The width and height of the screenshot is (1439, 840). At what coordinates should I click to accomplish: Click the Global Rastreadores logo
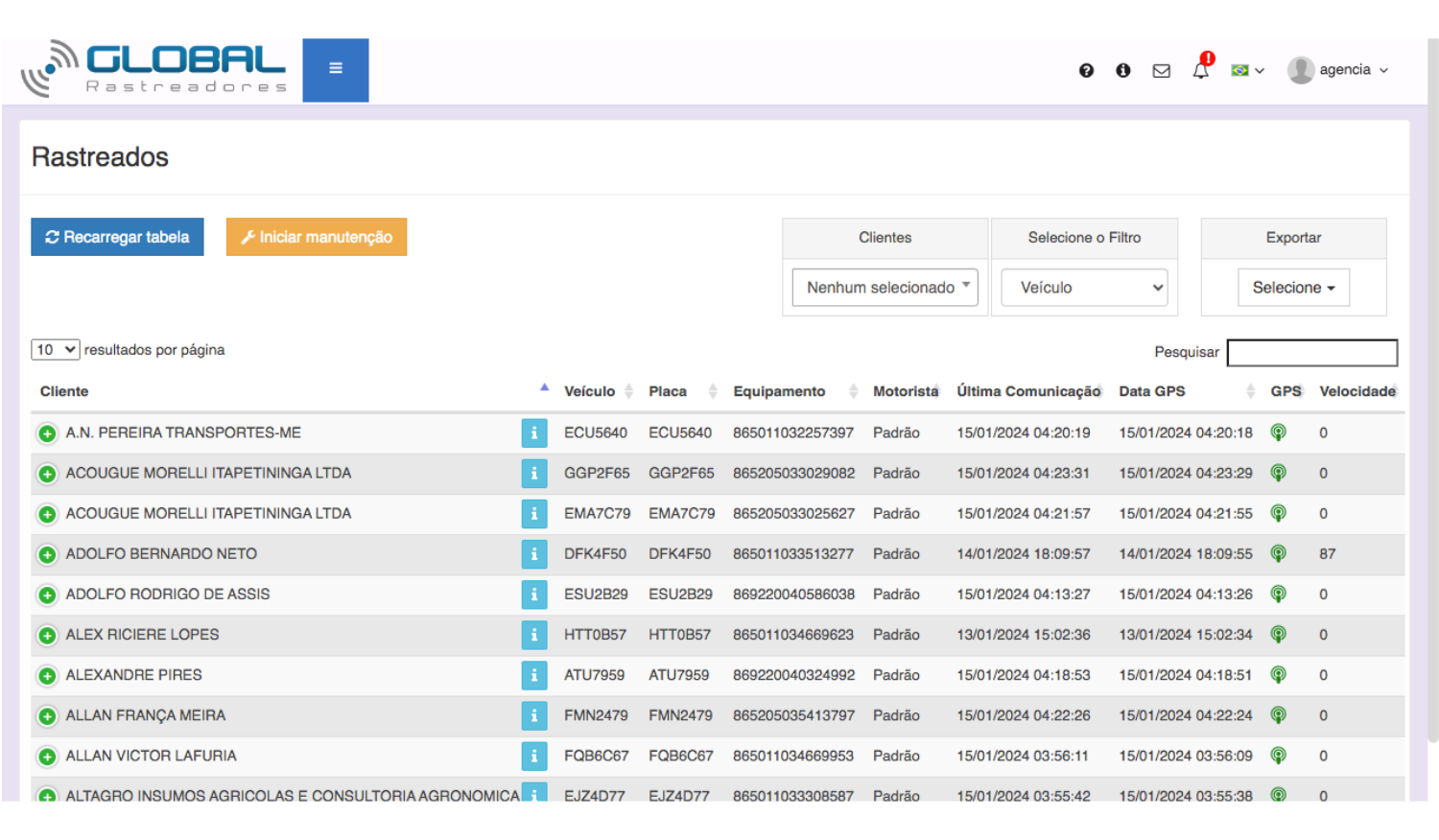tap(153, 69)
